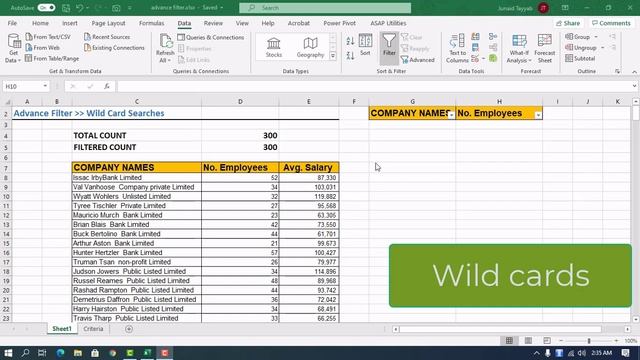Click the Search box in title bar
640x360 pixels.
(x=325, y=8)
